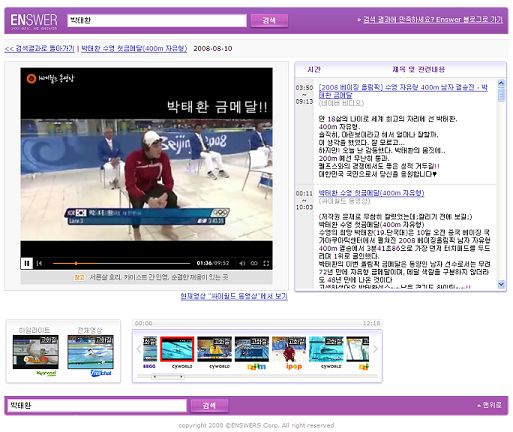Open the [2008 베이징 올림픽] 수영 자유형 400m result title
Image resolution: width=513 pixels, height=432 pixels.
[x=403, y=91]
